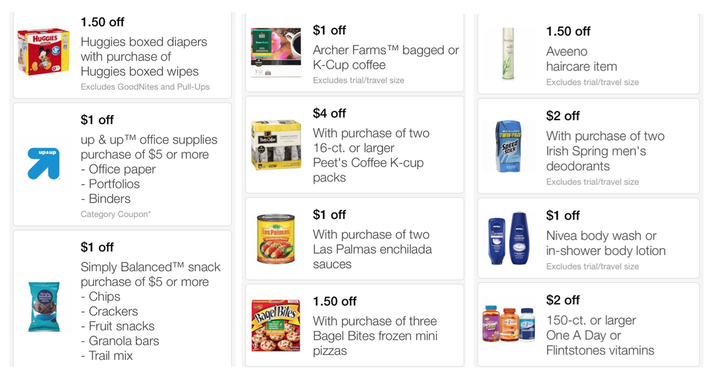Screen dimensions: 712x376
Task: Tap the Nivea body wash bottles image
Action: [508, 238]
